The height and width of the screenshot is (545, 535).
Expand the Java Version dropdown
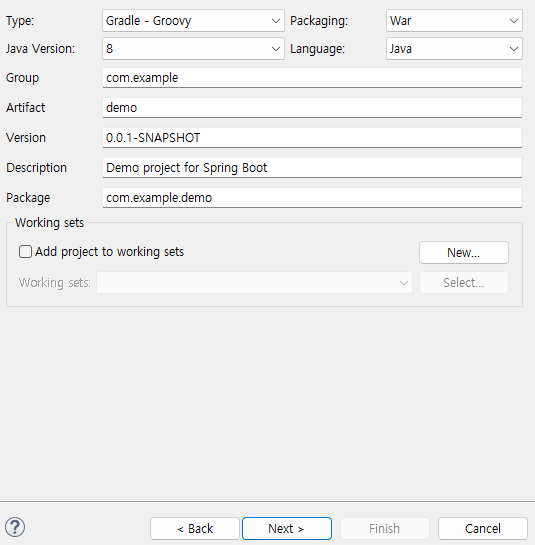pyautogui.click(x=193, y=49)
